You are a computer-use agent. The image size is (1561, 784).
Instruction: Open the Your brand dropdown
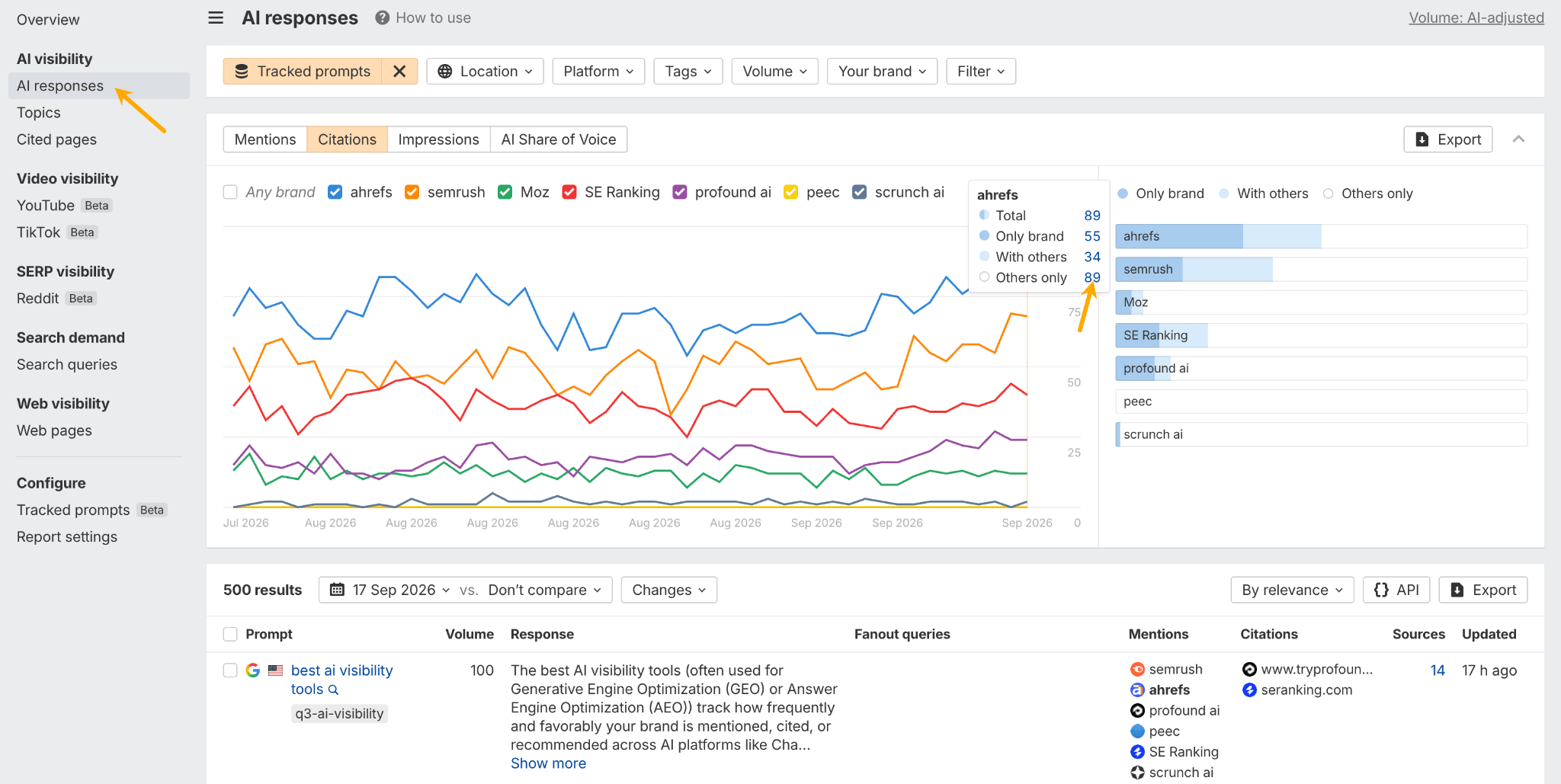882,71
